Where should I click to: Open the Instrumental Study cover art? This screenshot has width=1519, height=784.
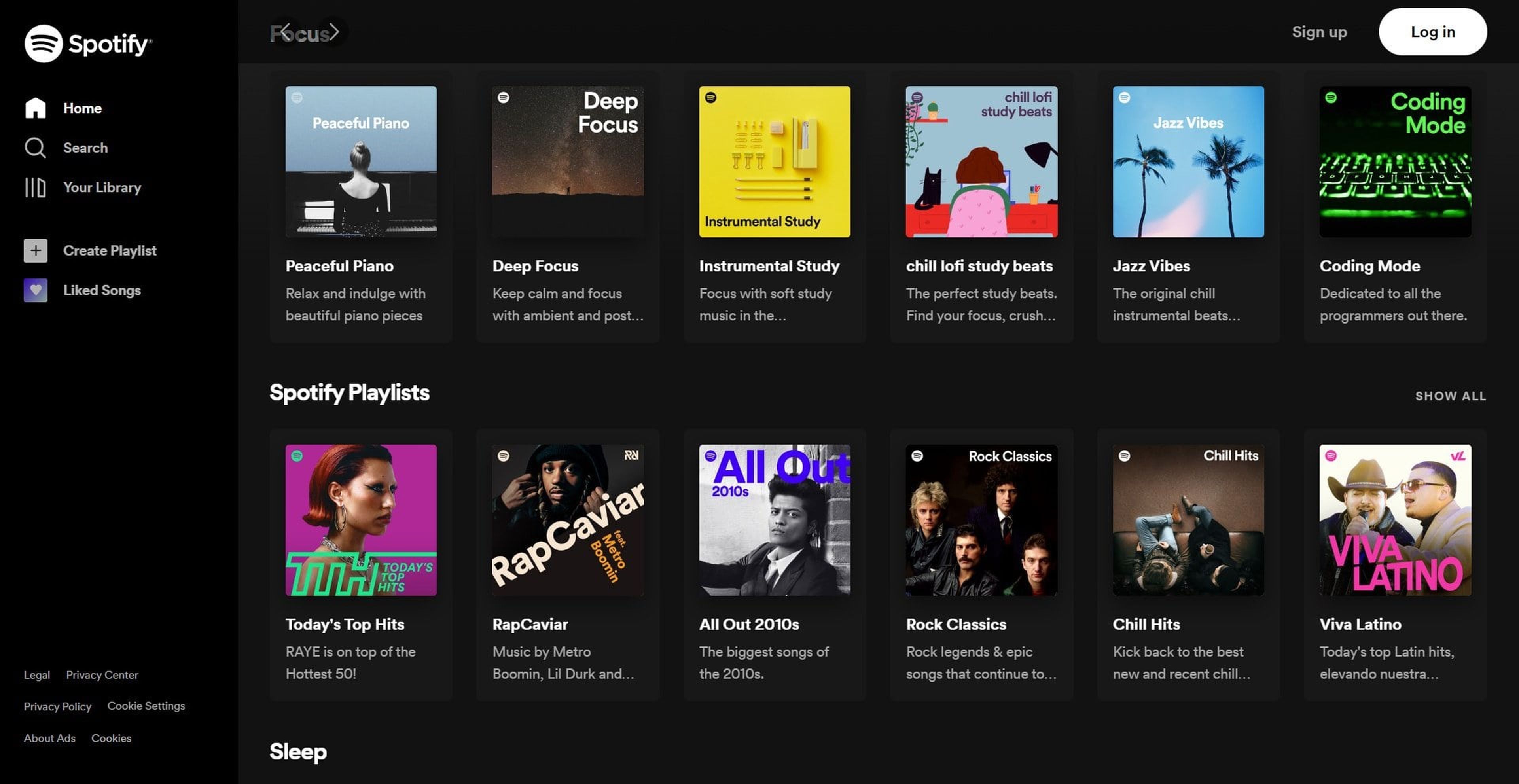pyautogui.click(x=775, y=162)
